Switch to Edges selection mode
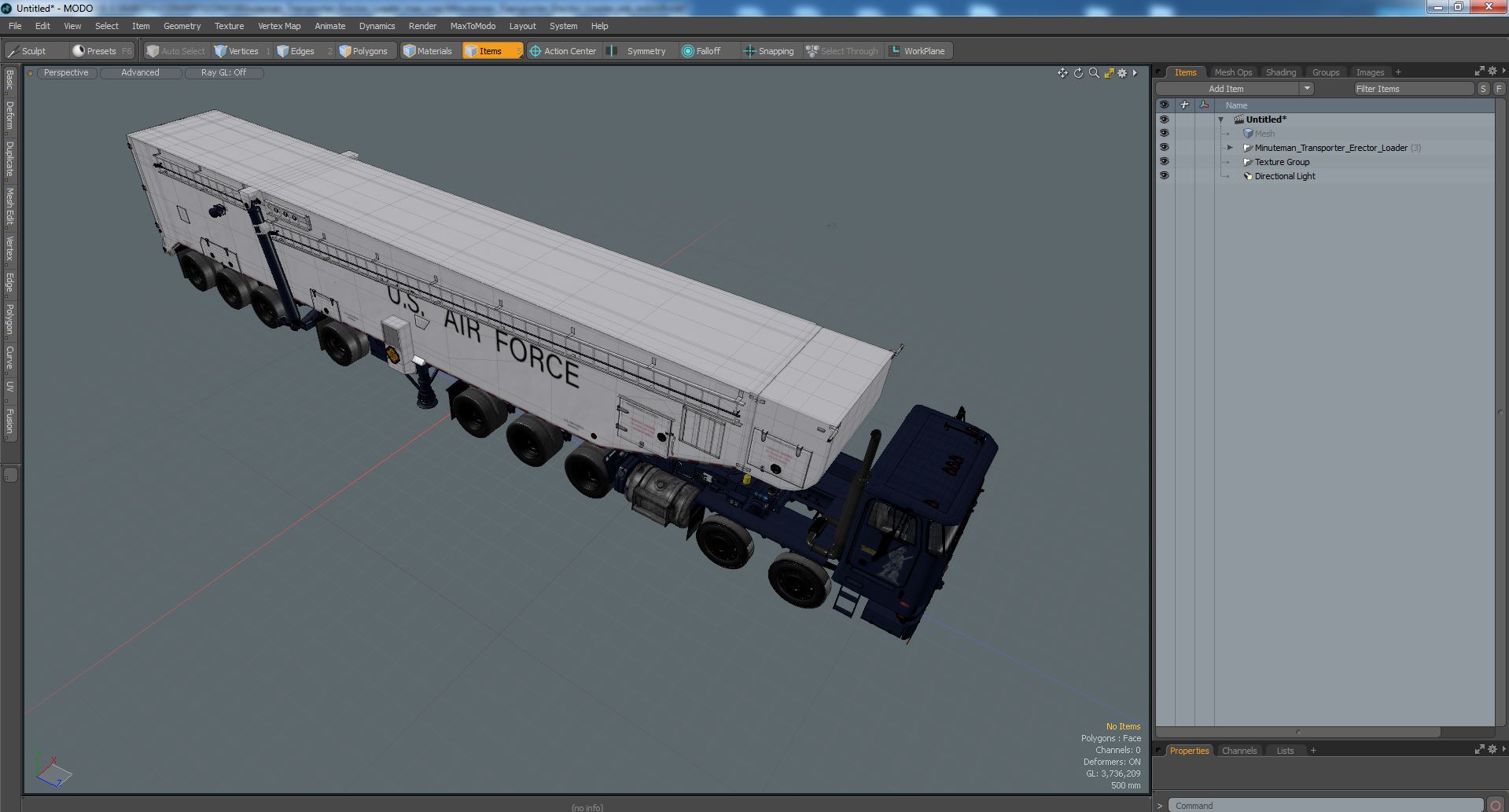The width and height of the screenshot is (1509, 812). (x=303, y=51)
